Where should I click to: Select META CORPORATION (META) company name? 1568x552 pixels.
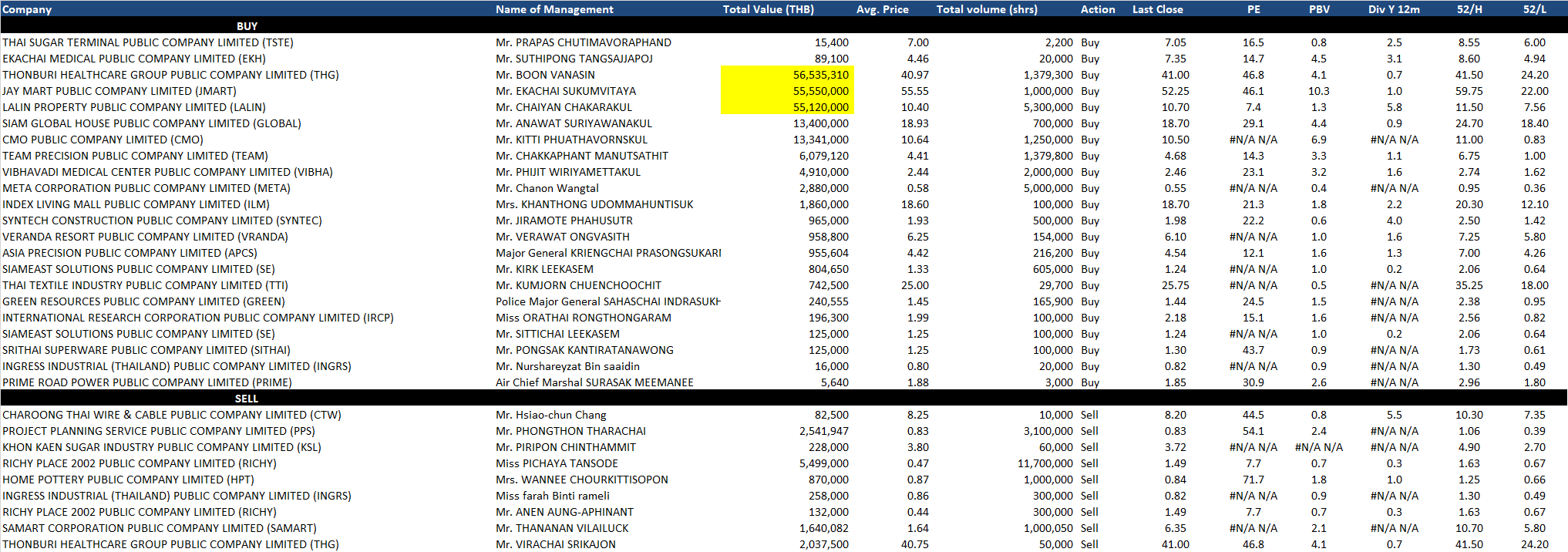146,188
